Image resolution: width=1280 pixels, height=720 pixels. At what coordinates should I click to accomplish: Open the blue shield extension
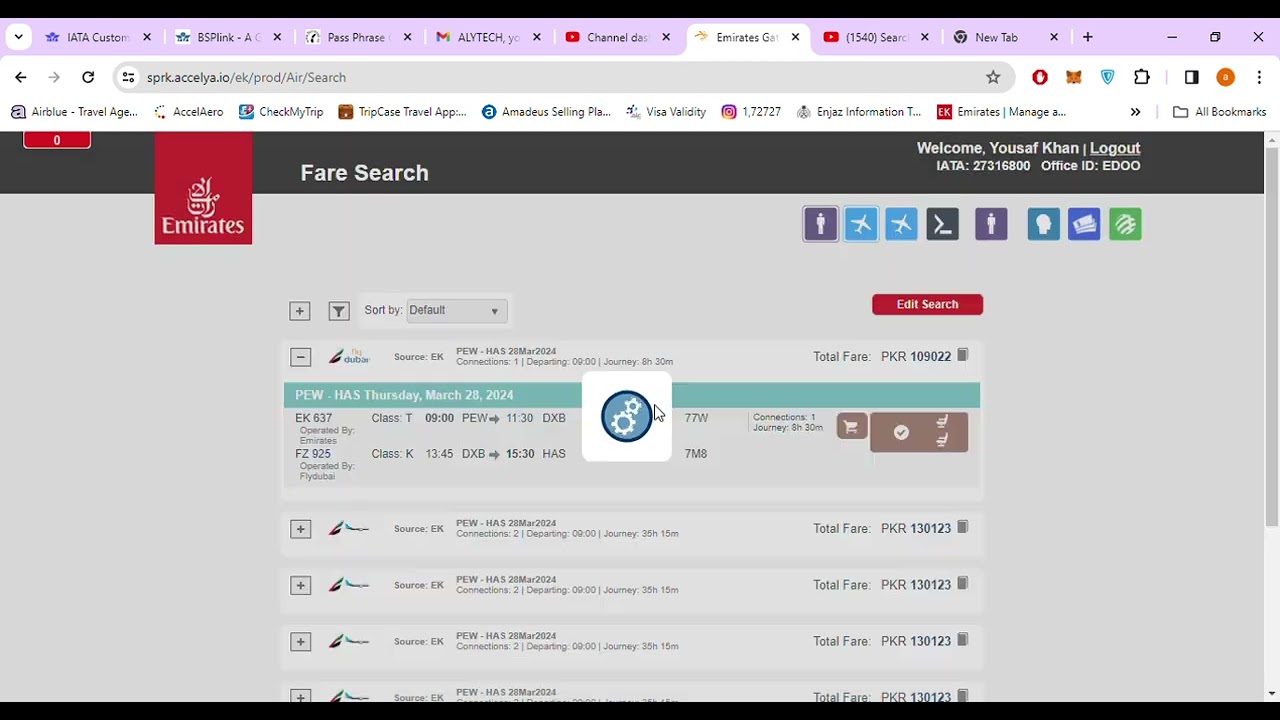[x=1107, y=77]
